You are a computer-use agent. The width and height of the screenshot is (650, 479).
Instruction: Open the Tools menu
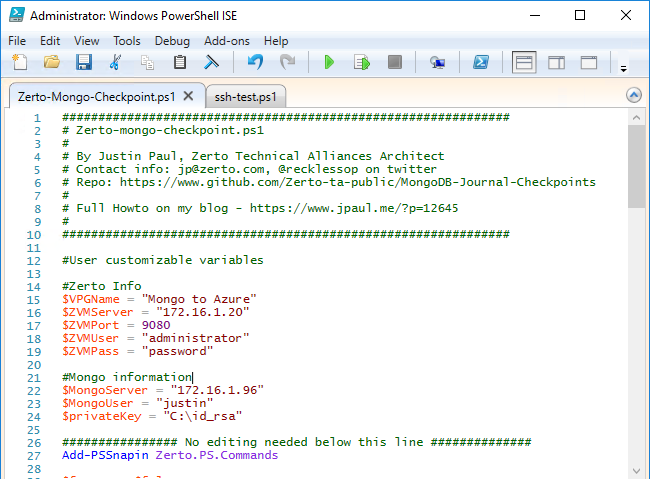click(127, 41)
